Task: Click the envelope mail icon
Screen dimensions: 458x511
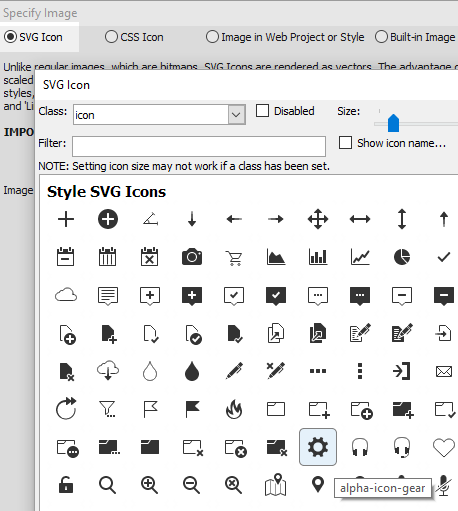Action: pos(444,371)
